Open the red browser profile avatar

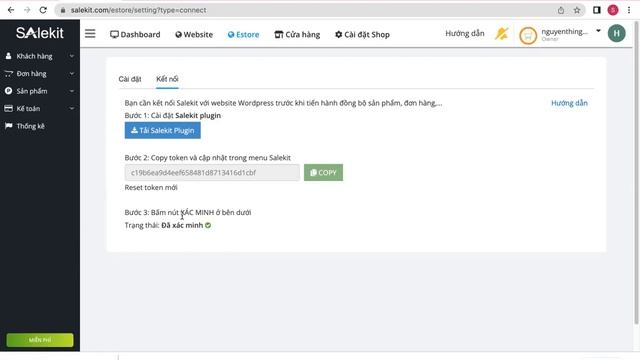[x=613, y=10]
